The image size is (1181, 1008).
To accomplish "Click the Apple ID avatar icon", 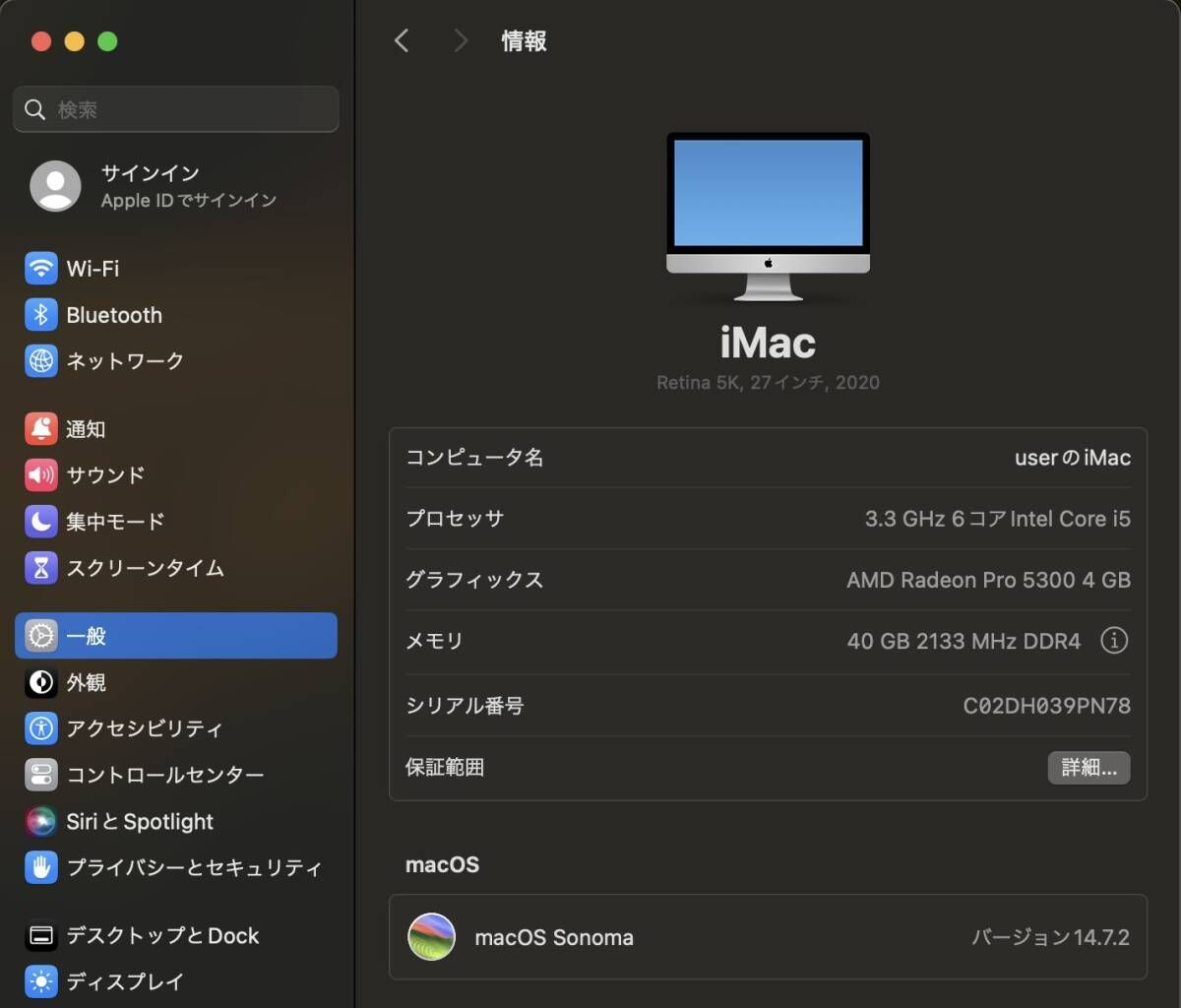I will [x=55, y=186].
